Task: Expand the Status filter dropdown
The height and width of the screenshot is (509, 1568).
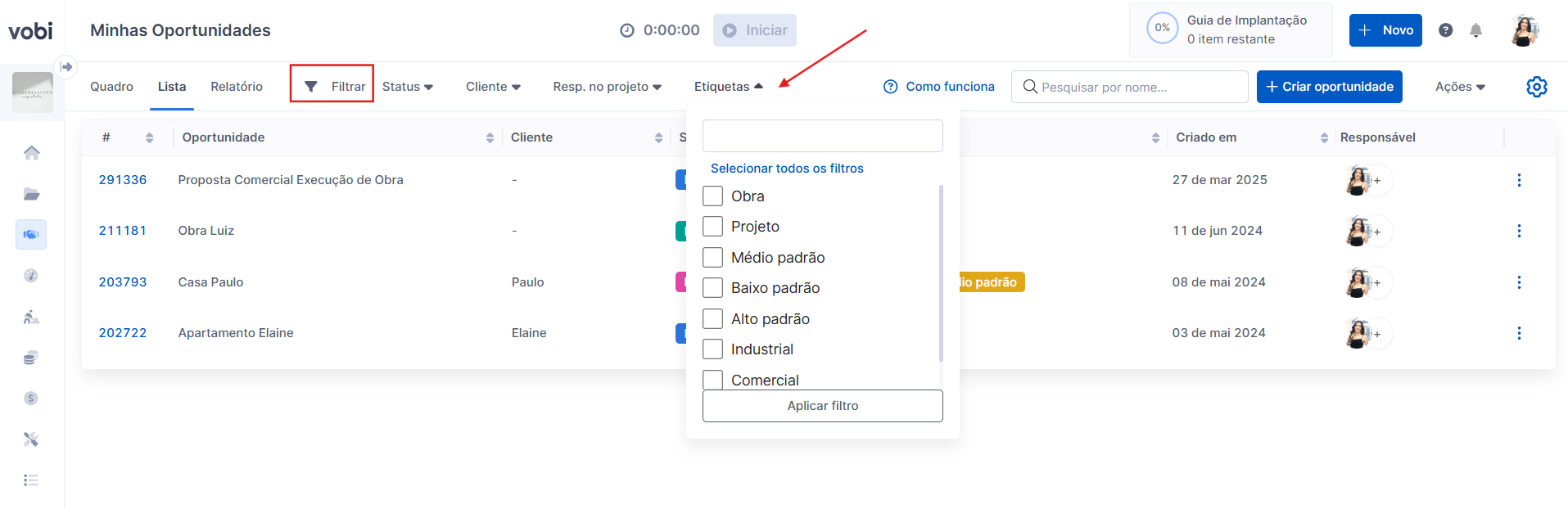Action: point(407,87)
